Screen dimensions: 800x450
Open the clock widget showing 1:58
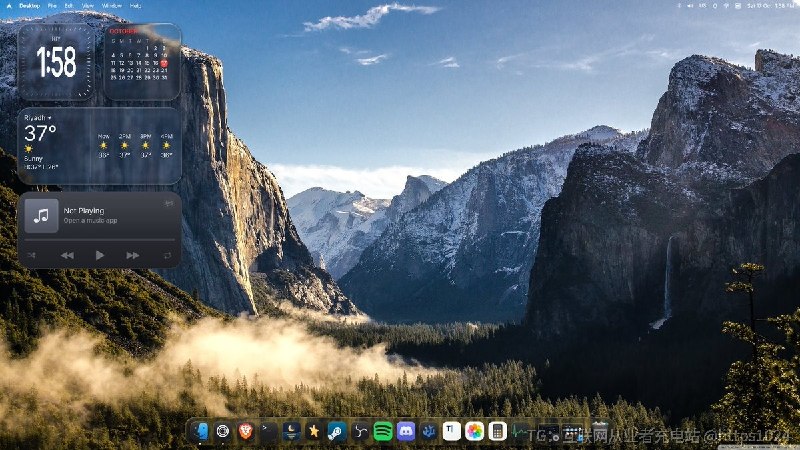pos(56,61)
